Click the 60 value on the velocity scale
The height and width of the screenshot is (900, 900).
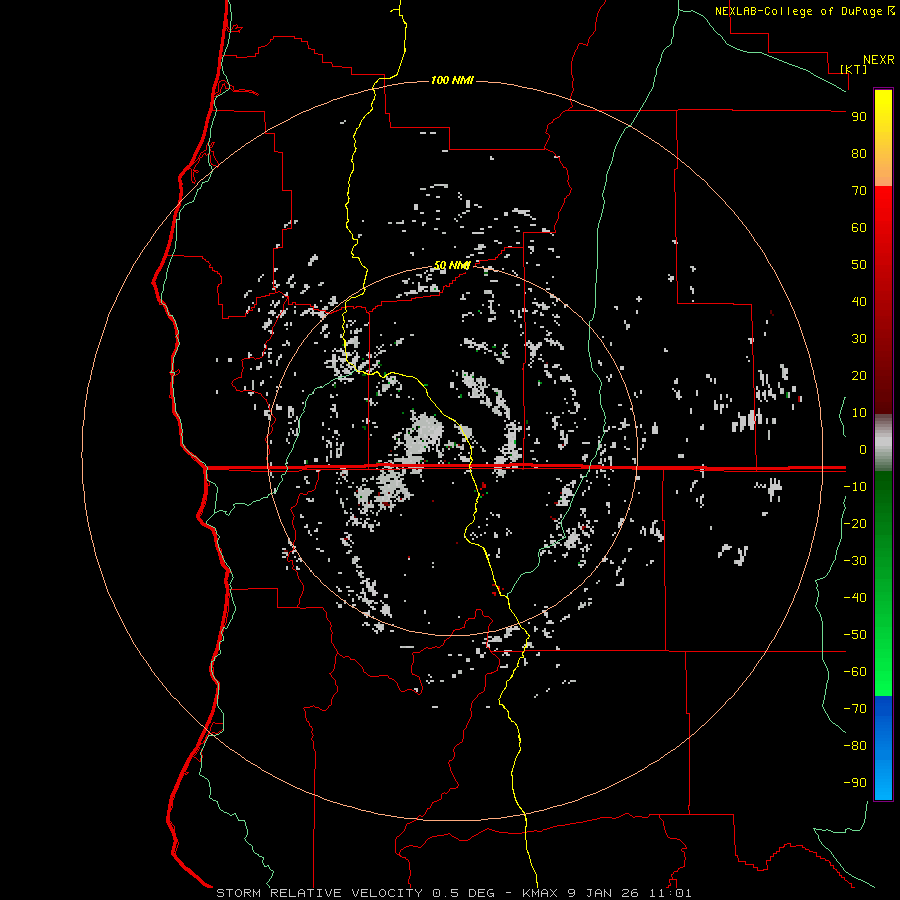(859, 228)
